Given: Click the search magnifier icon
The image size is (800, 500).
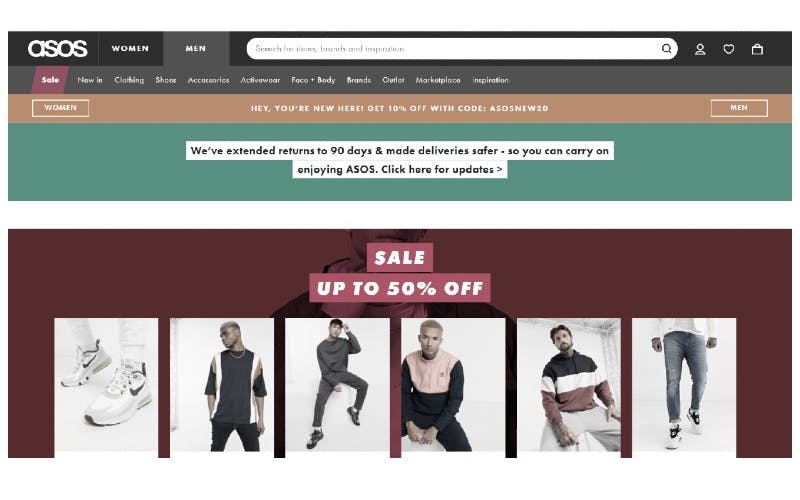Looking at the screenshot, I should pyautogui.click(x=666, y=48).
